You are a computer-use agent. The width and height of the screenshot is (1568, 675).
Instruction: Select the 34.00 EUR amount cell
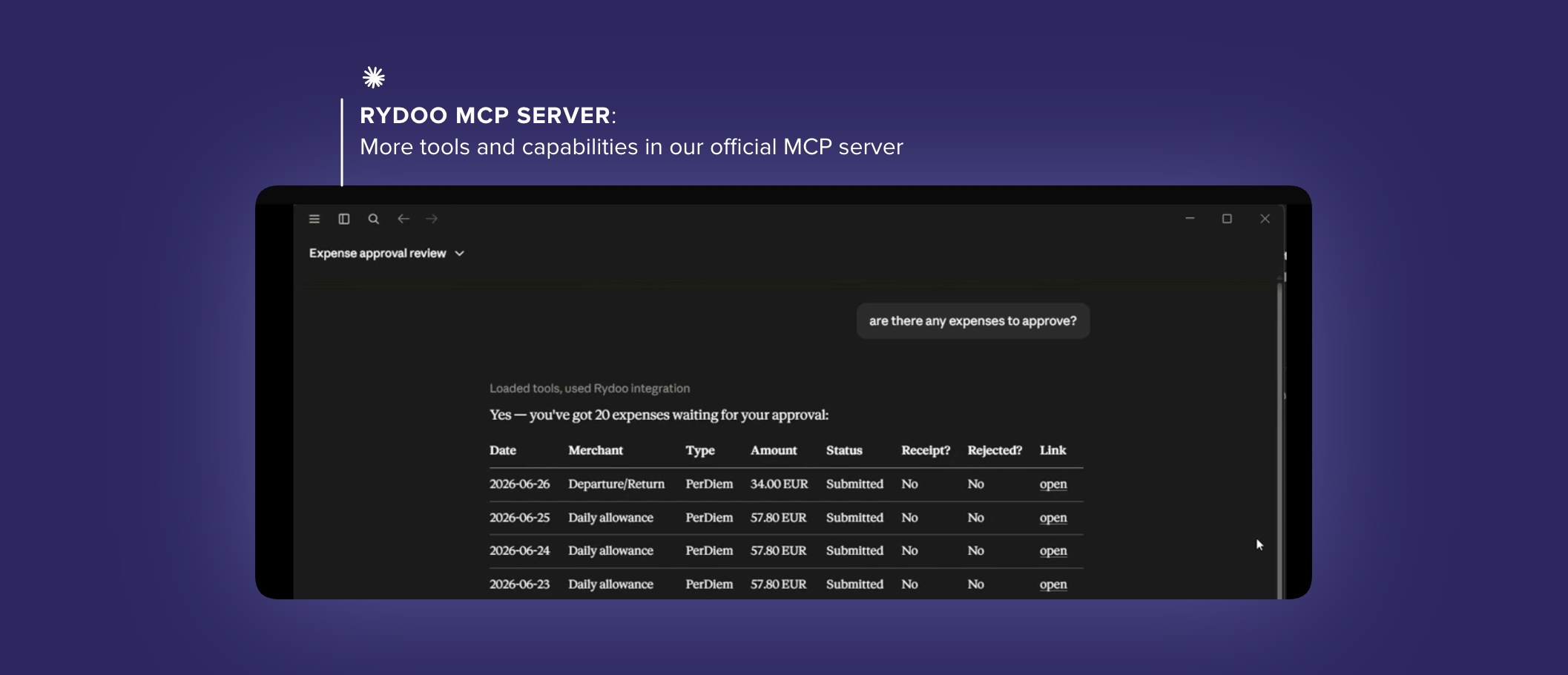779,484
